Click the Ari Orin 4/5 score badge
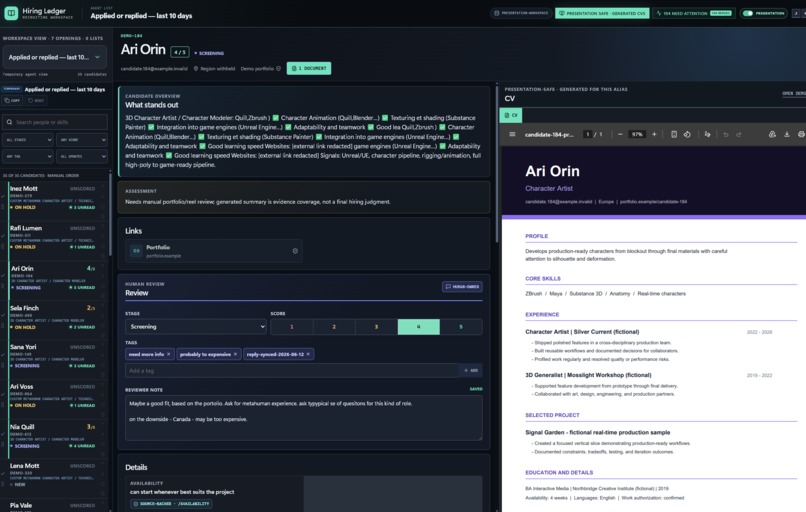Screen dimensions: 806x512 pyautogui.click(x=180, y=52)
